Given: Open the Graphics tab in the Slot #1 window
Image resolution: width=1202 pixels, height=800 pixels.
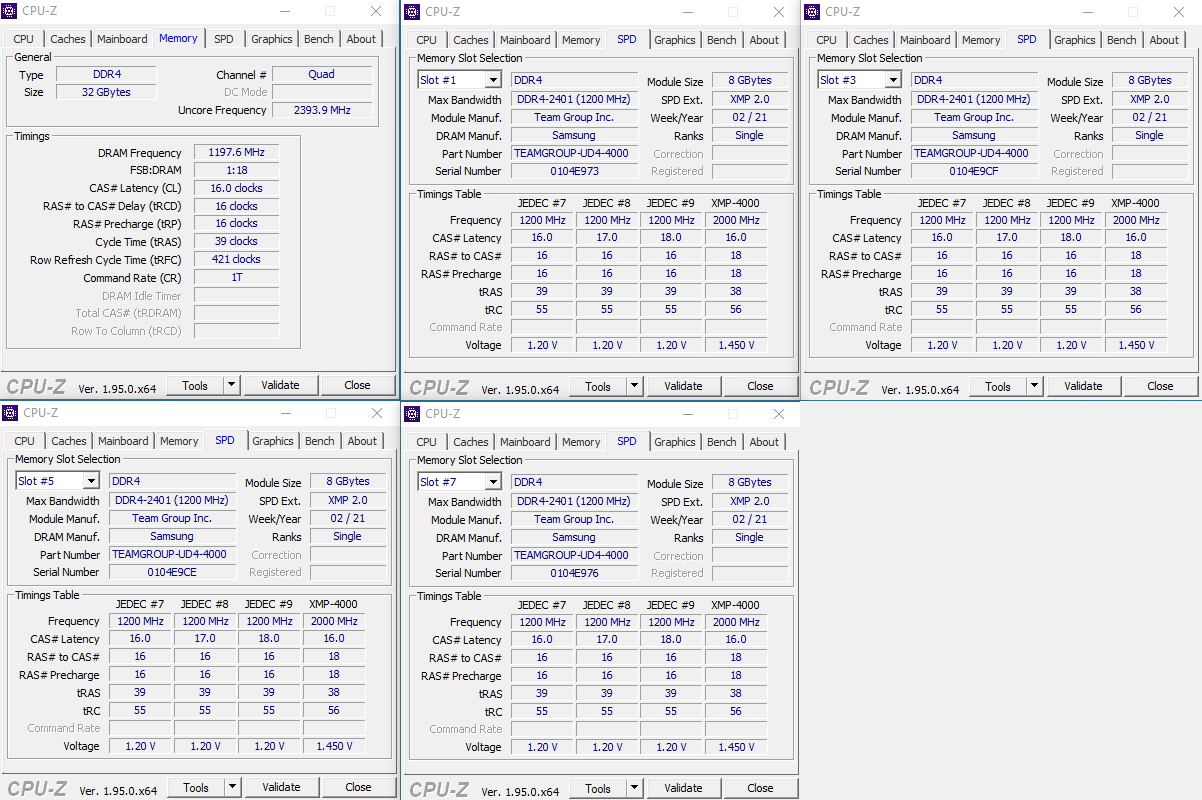Looking at the screenshot, I should coord(675,40).
